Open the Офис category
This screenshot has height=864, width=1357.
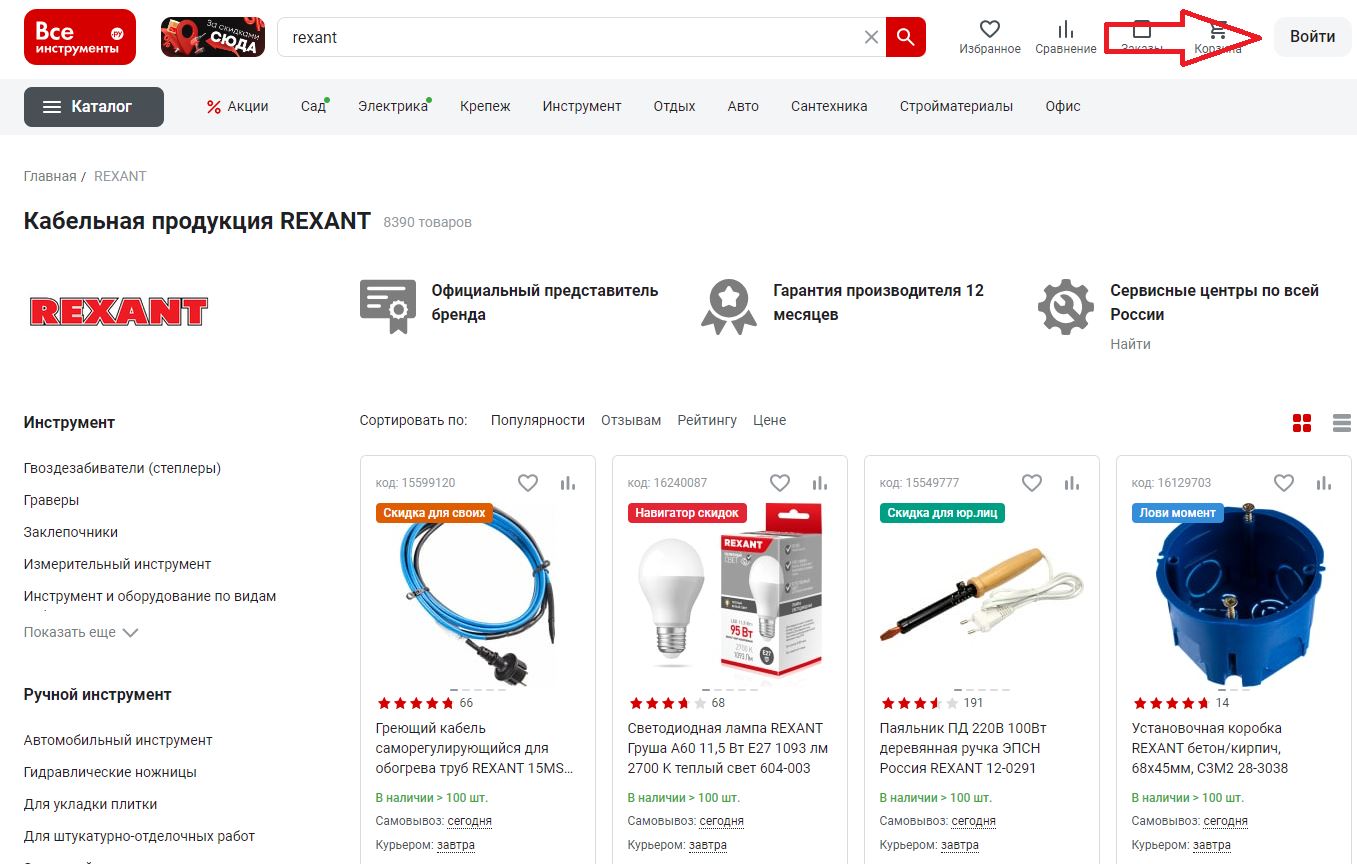pos(1063,106)
